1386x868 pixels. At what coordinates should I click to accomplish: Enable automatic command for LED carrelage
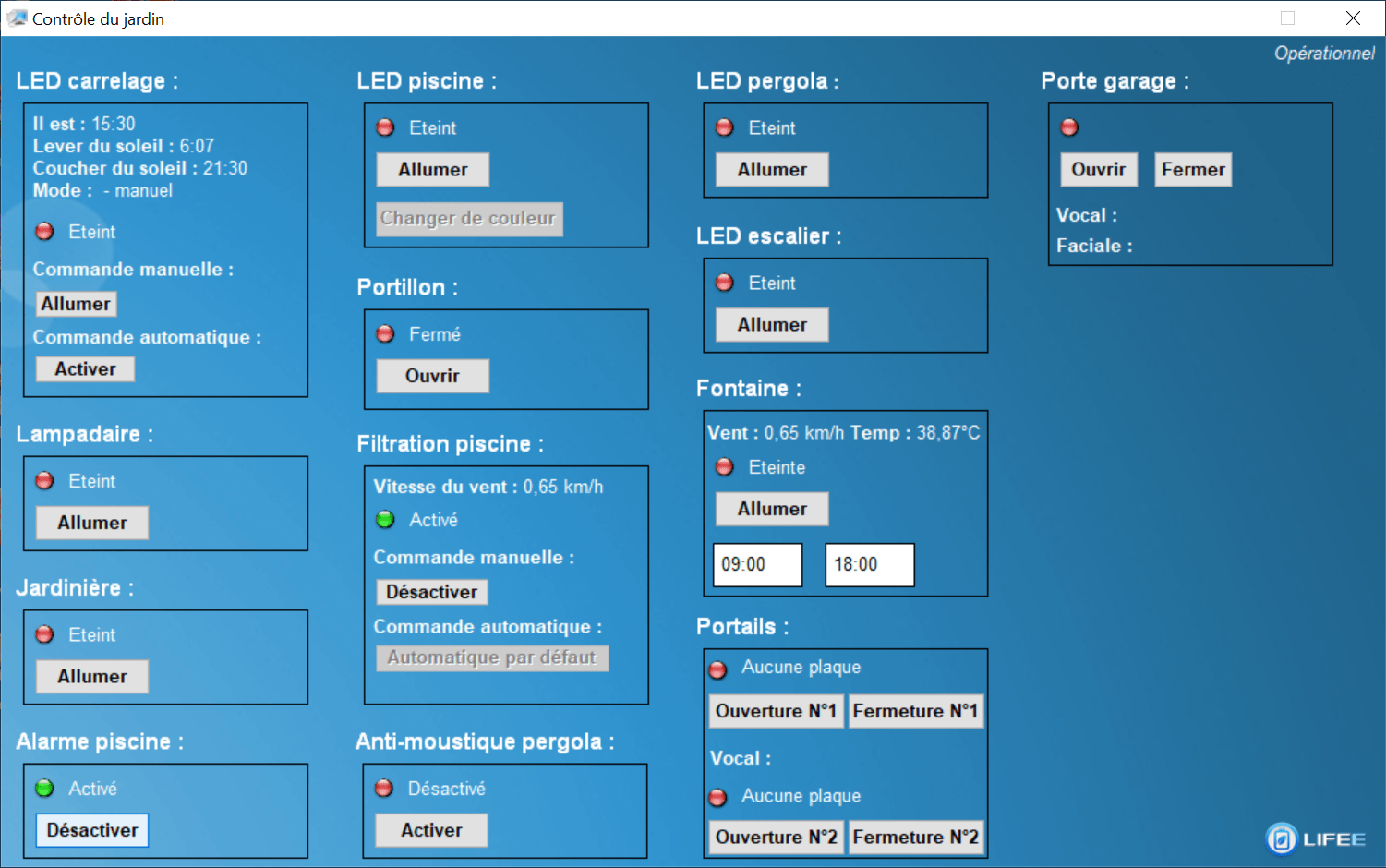85,369
